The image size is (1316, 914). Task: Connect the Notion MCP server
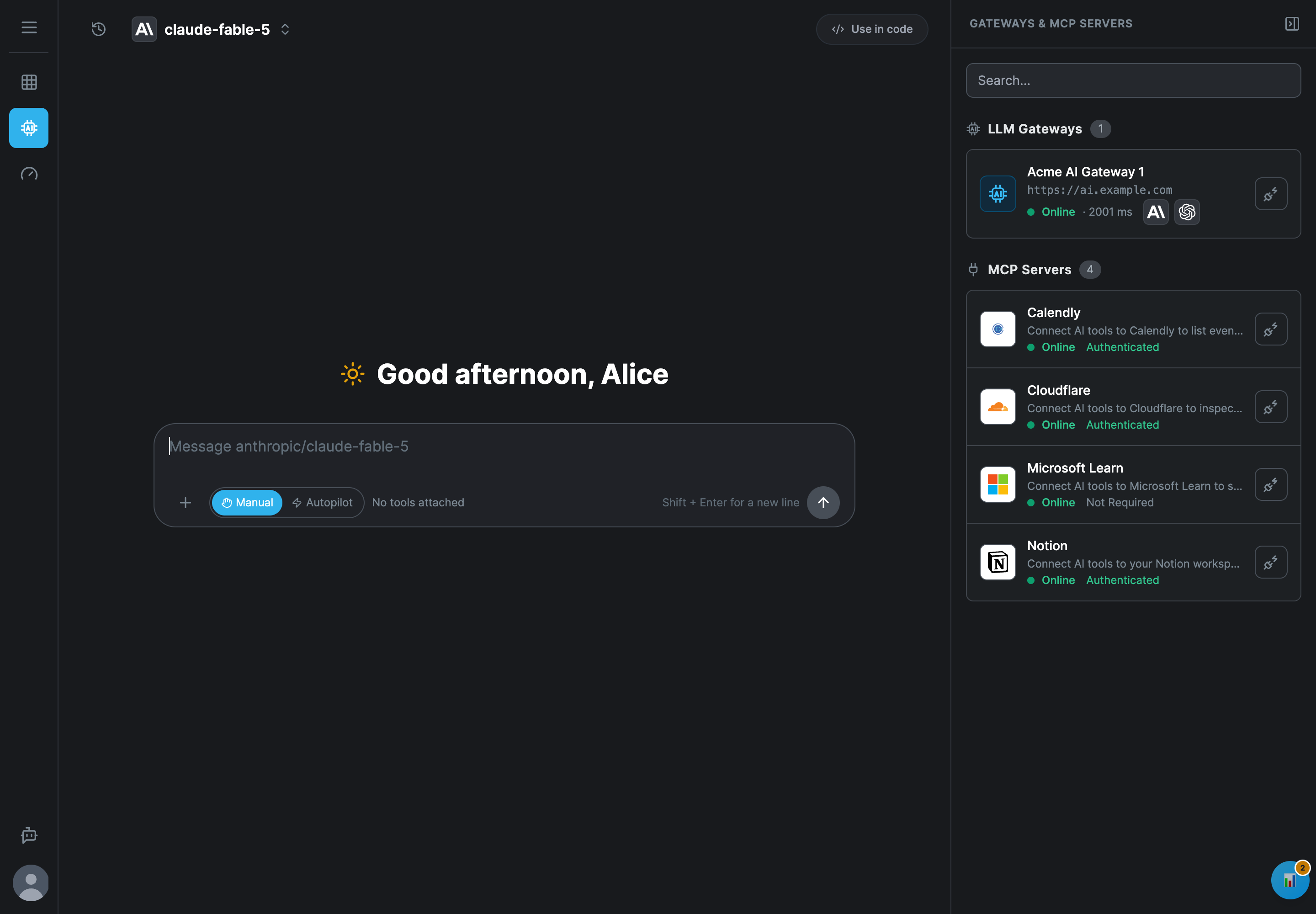(x=1271, y=562)
